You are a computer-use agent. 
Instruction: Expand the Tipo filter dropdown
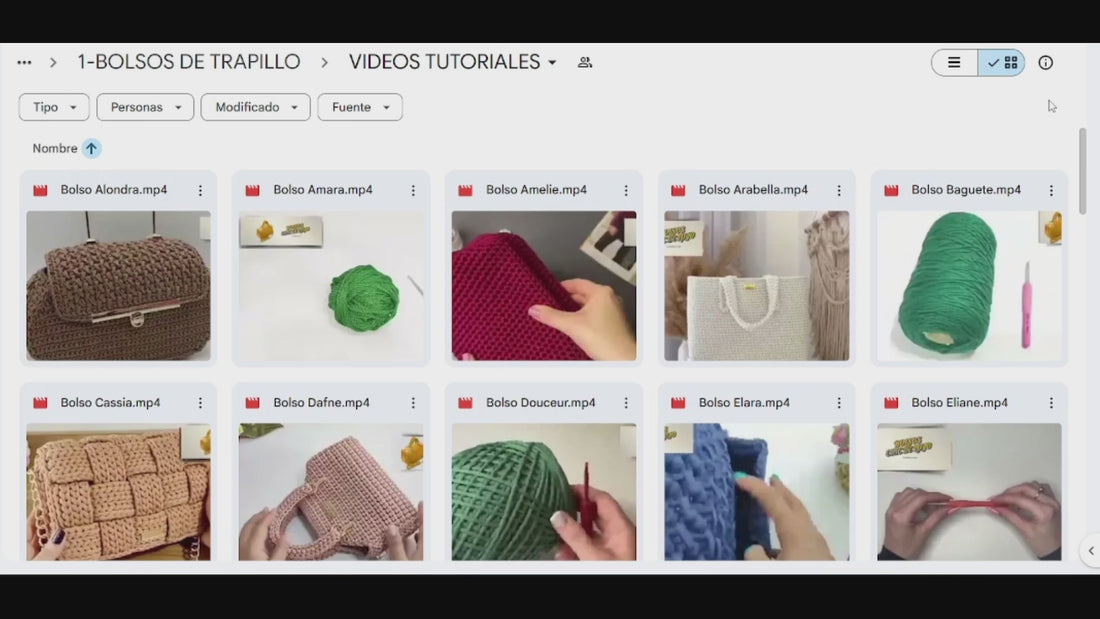pos(54,107)
